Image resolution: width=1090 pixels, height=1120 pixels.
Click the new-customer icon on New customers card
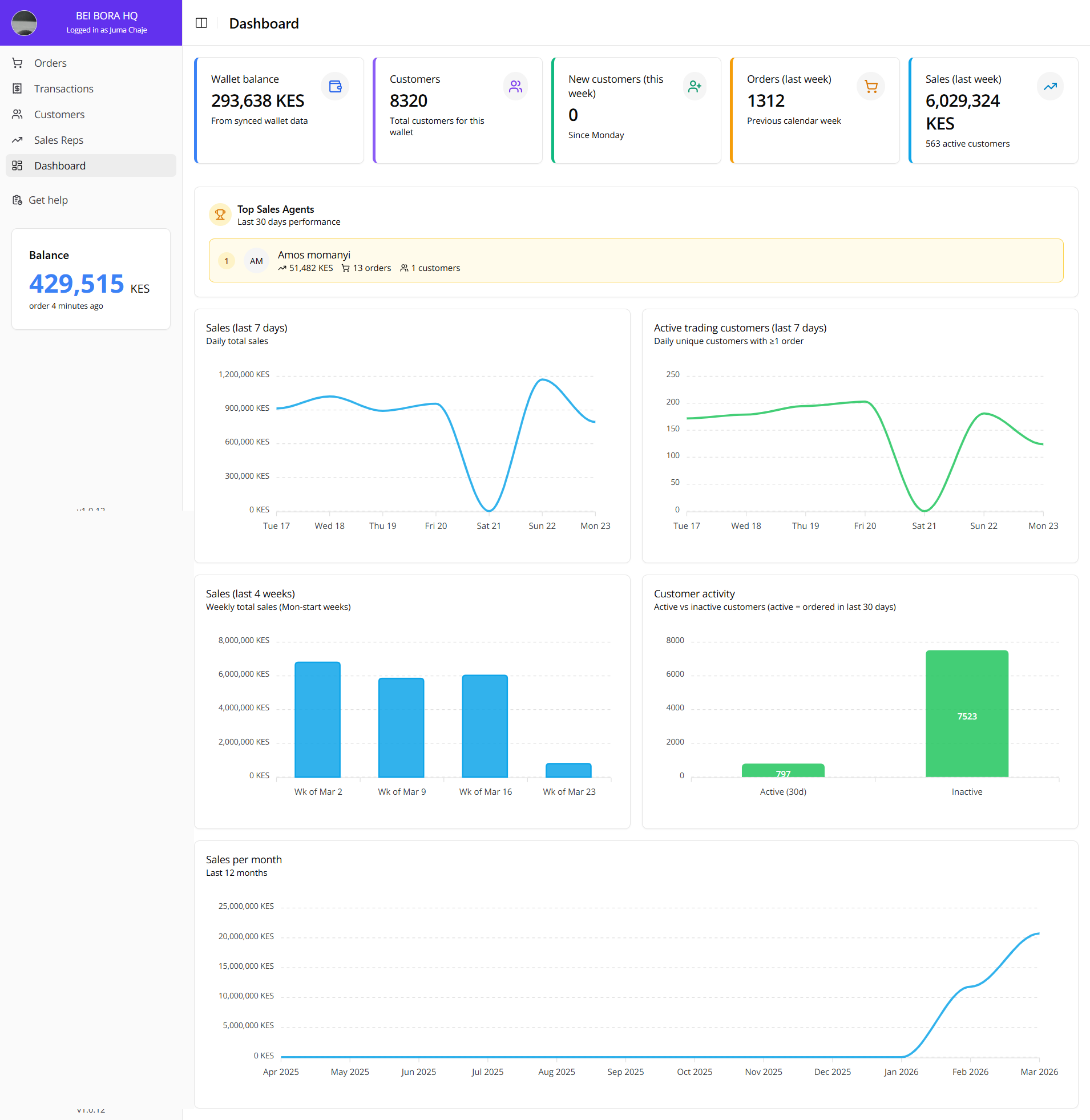(695, 86)
